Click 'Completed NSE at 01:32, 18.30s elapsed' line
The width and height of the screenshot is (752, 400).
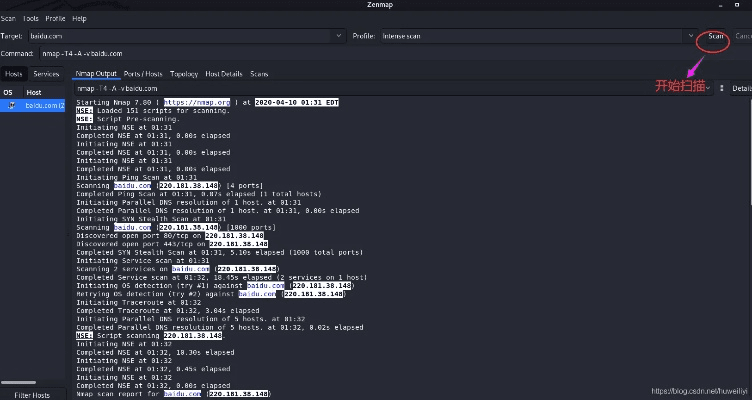click(155, 353)
